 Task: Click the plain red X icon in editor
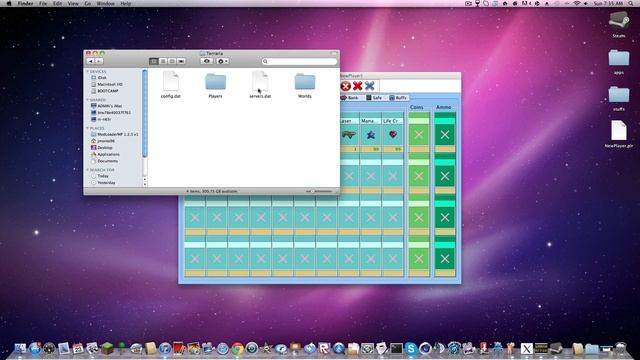tap(358, 86)
